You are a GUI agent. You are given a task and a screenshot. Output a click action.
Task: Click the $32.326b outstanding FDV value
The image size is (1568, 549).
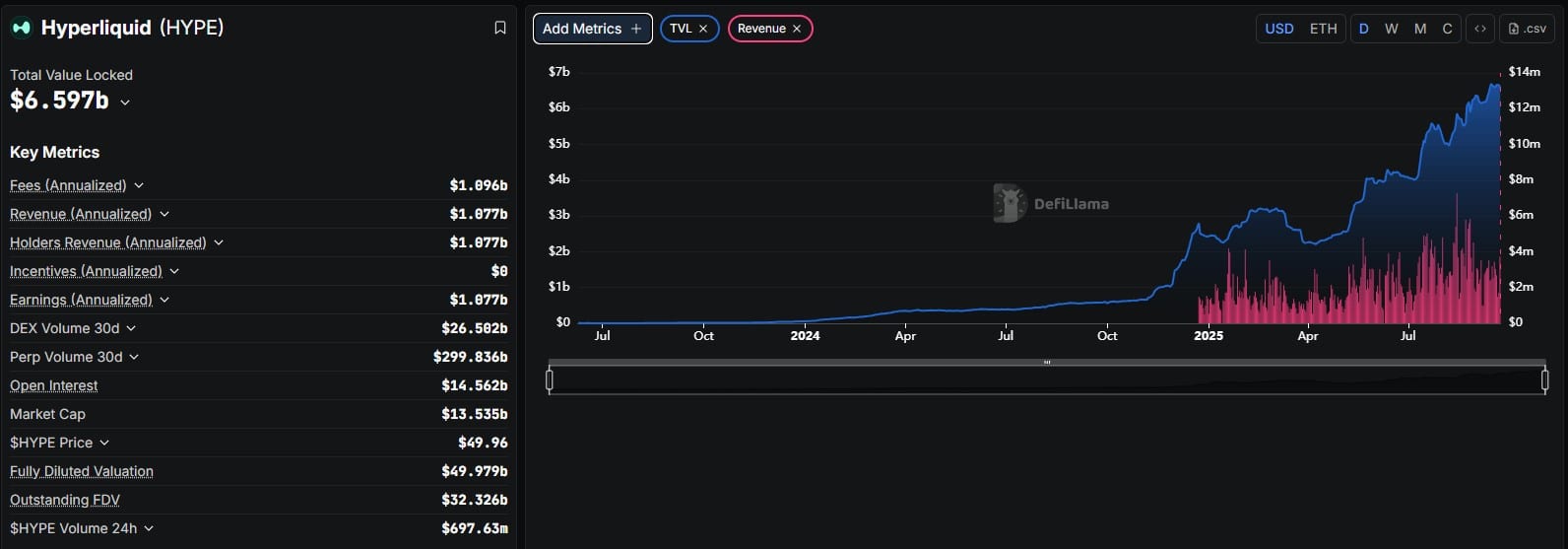click(475, 500)
